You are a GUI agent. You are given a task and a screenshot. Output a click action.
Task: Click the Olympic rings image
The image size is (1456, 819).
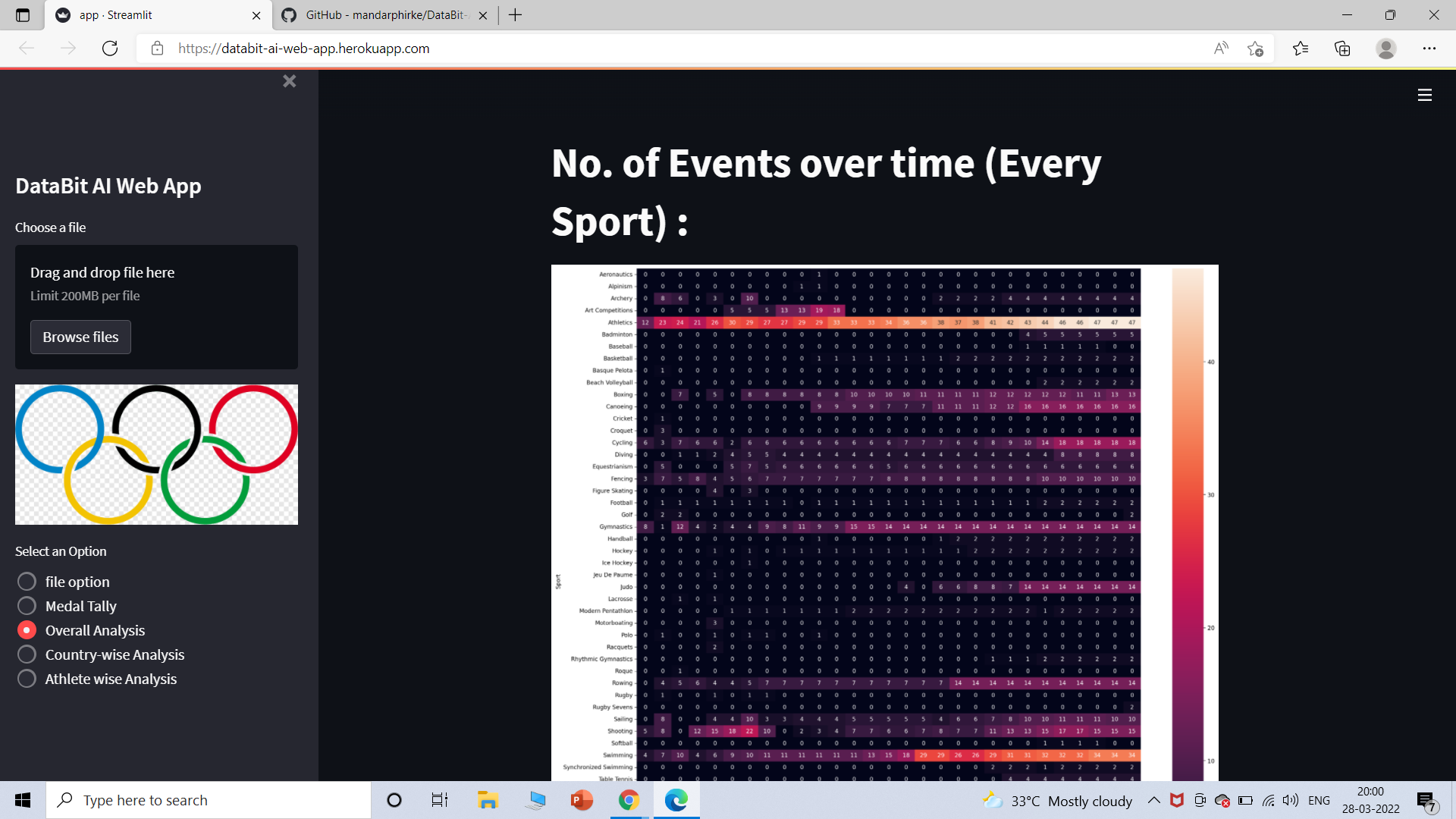click(x=156, y=454)
